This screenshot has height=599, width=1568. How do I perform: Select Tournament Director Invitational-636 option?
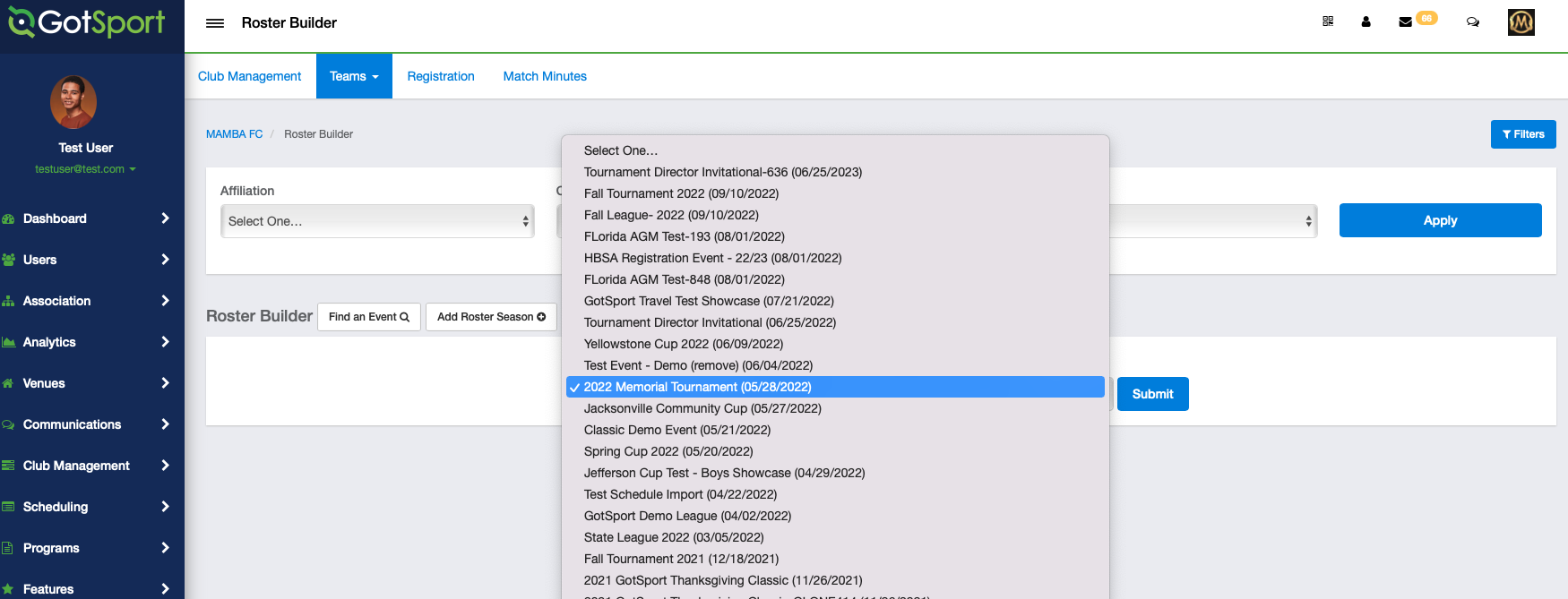(835, 172)
